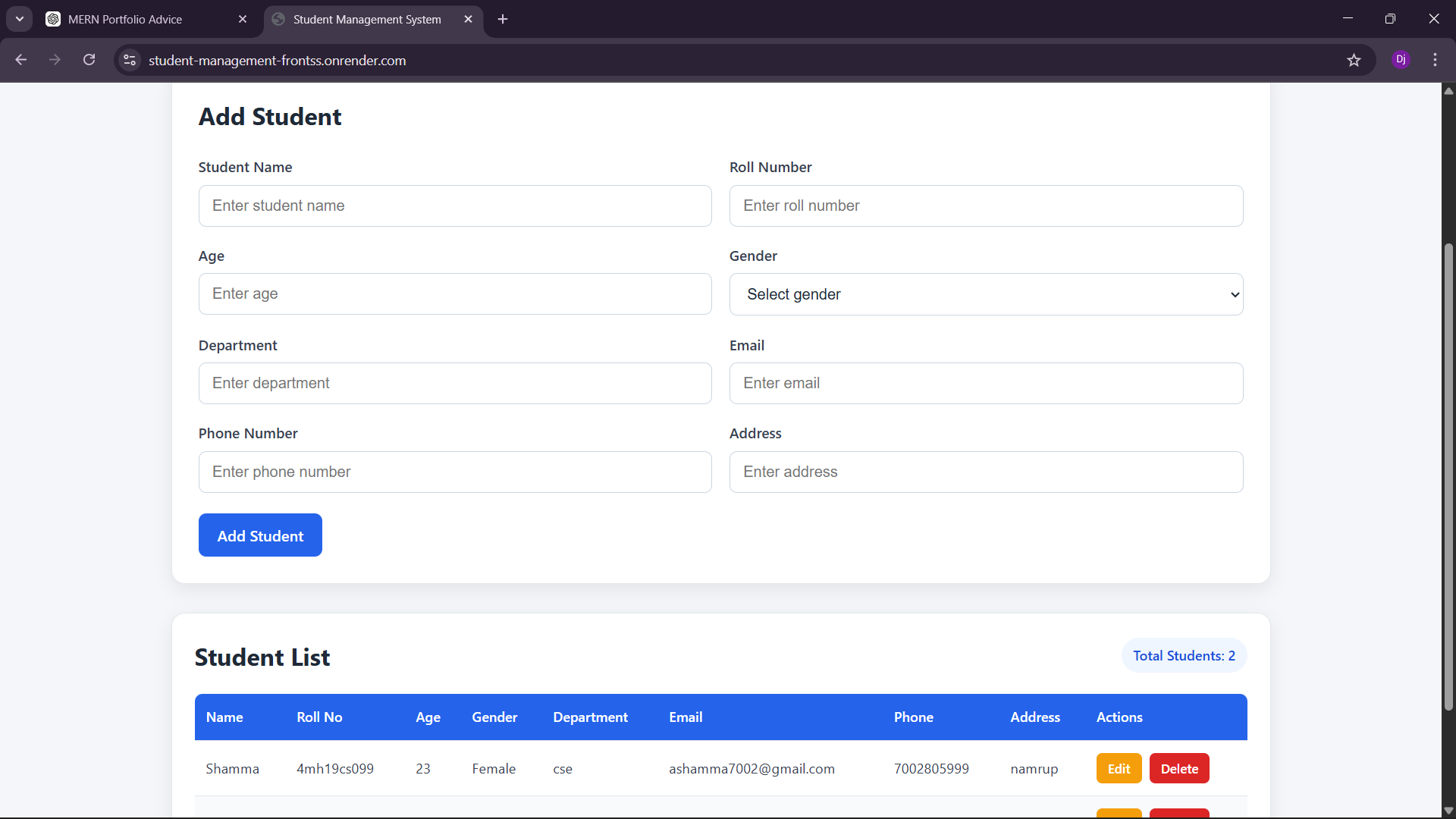
Task: Reload the current page
Action: click(x=89, y=60)
